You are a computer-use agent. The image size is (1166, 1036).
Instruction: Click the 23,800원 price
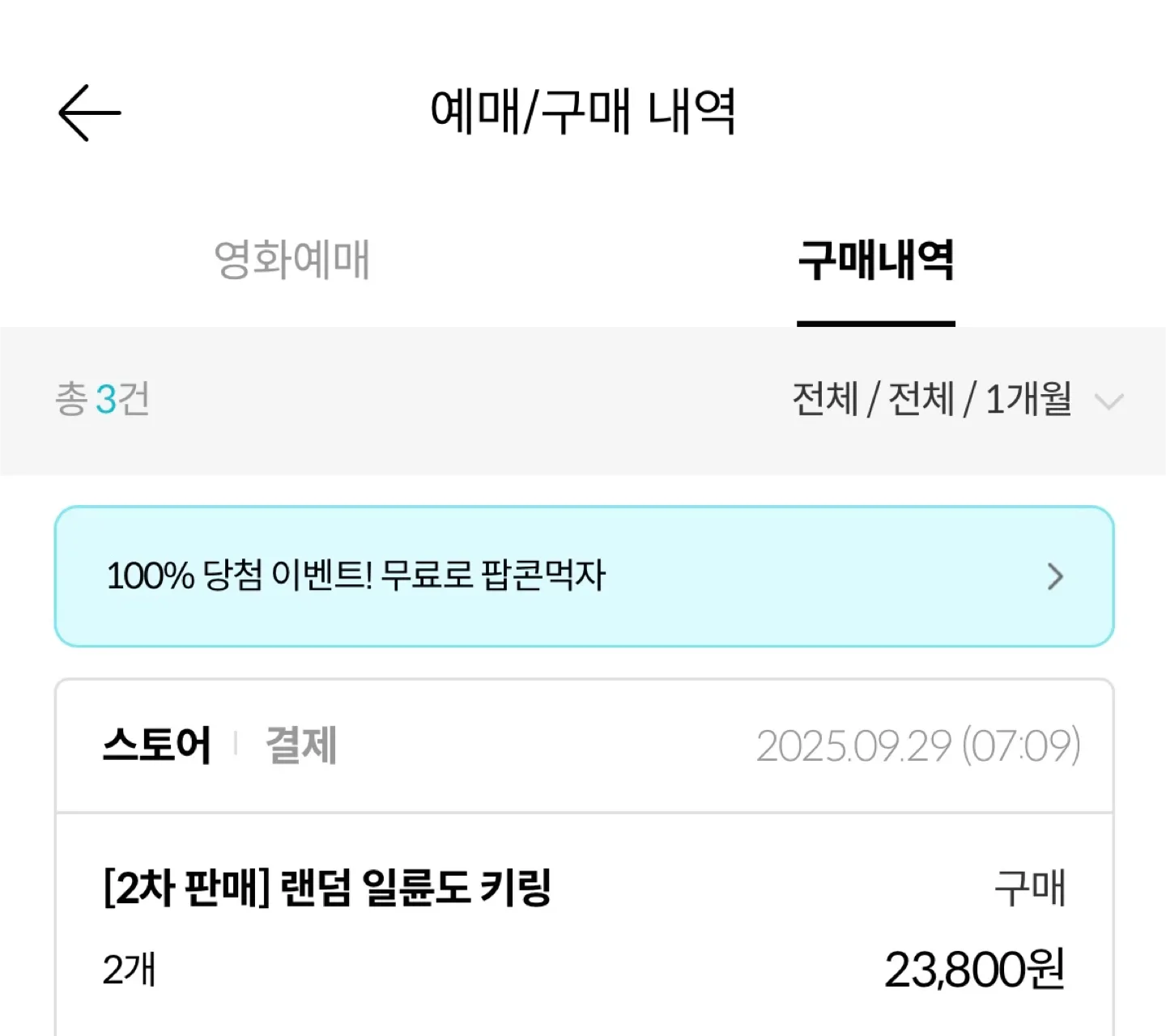[x=974, y=970]
